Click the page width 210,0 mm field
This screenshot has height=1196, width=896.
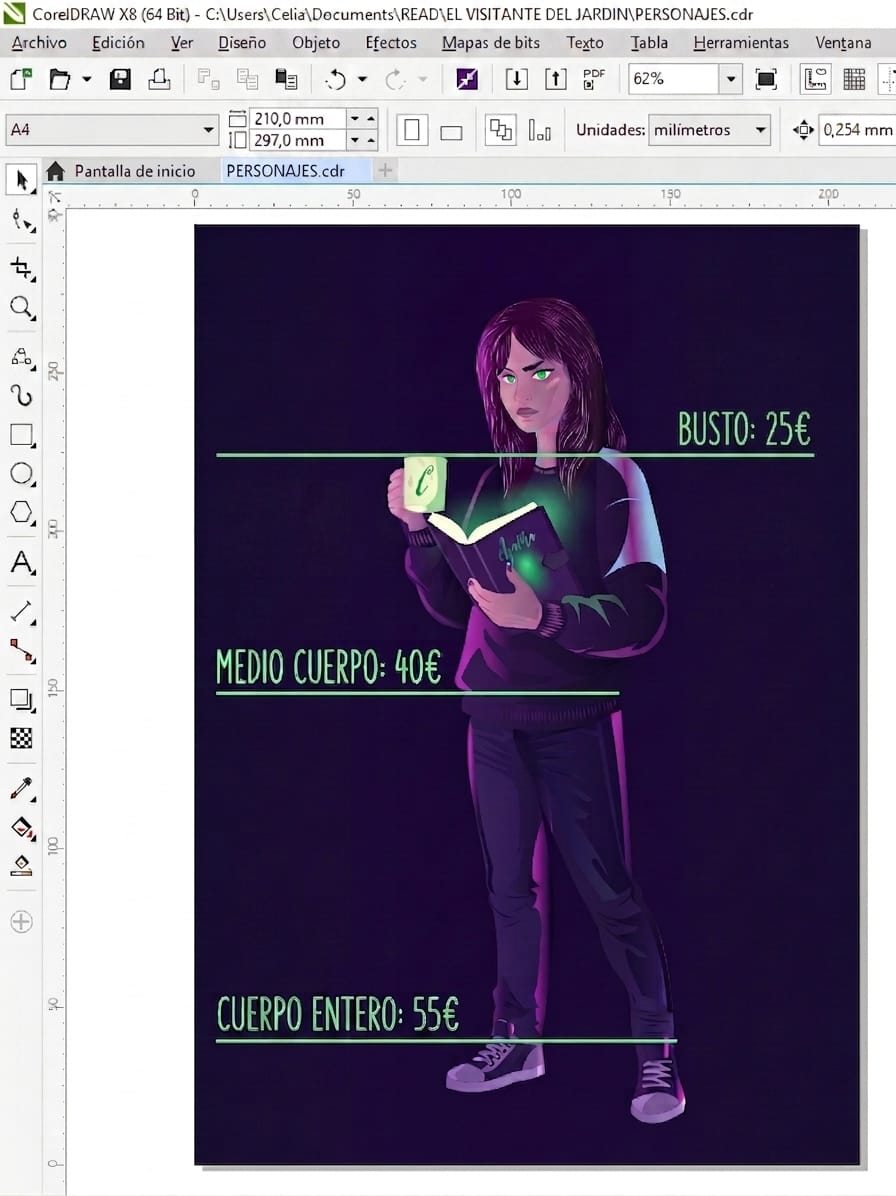[297, 118]
